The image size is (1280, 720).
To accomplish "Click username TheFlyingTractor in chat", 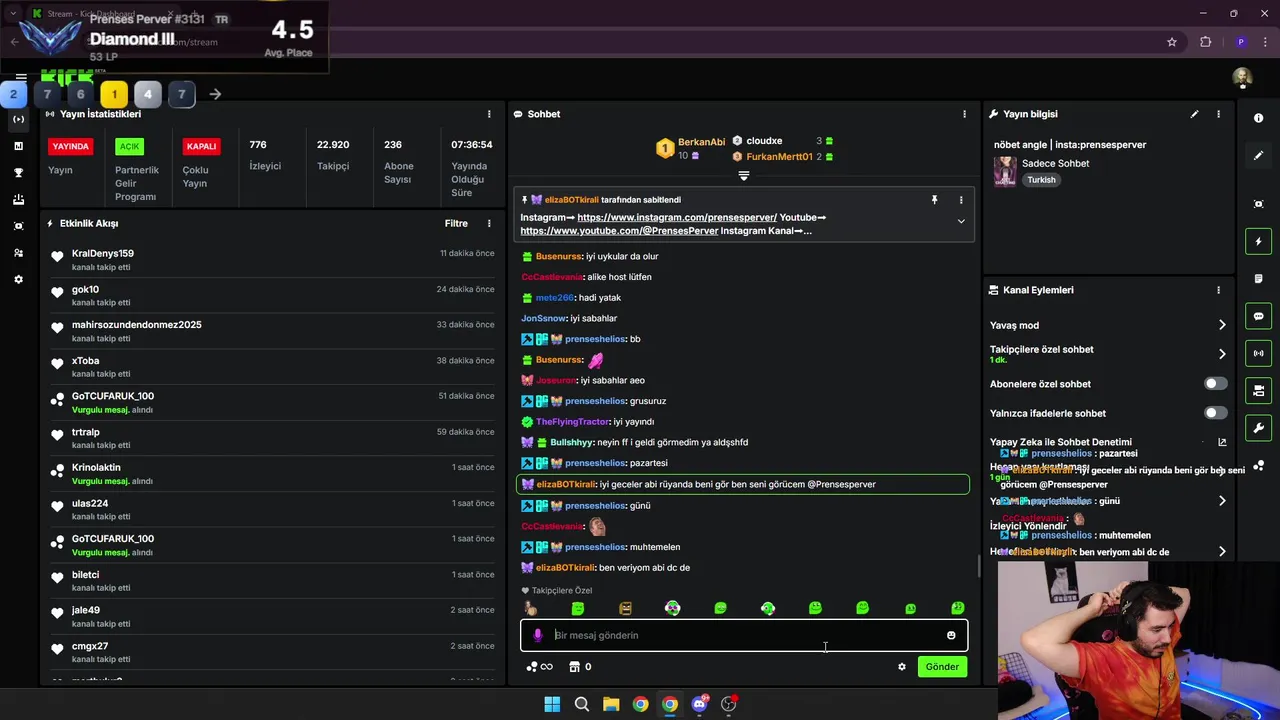I will pyautogui.click(x=572, y=422).
